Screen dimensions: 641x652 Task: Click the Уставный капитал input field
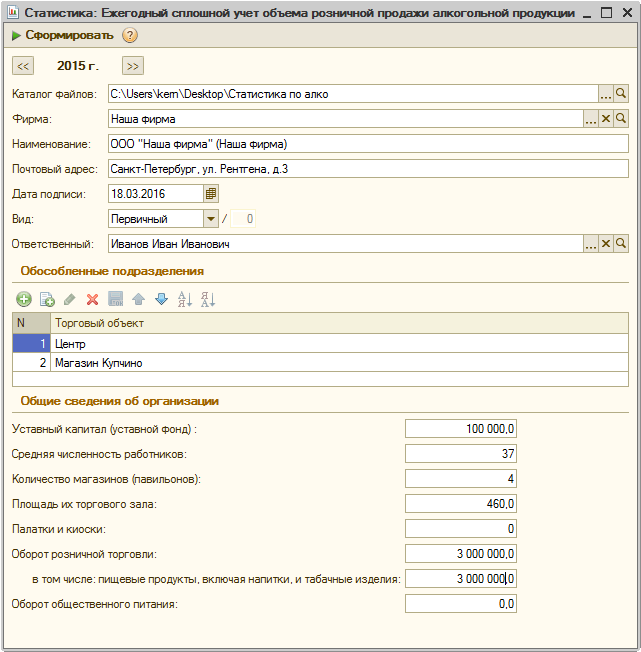[x=461, y=429]
